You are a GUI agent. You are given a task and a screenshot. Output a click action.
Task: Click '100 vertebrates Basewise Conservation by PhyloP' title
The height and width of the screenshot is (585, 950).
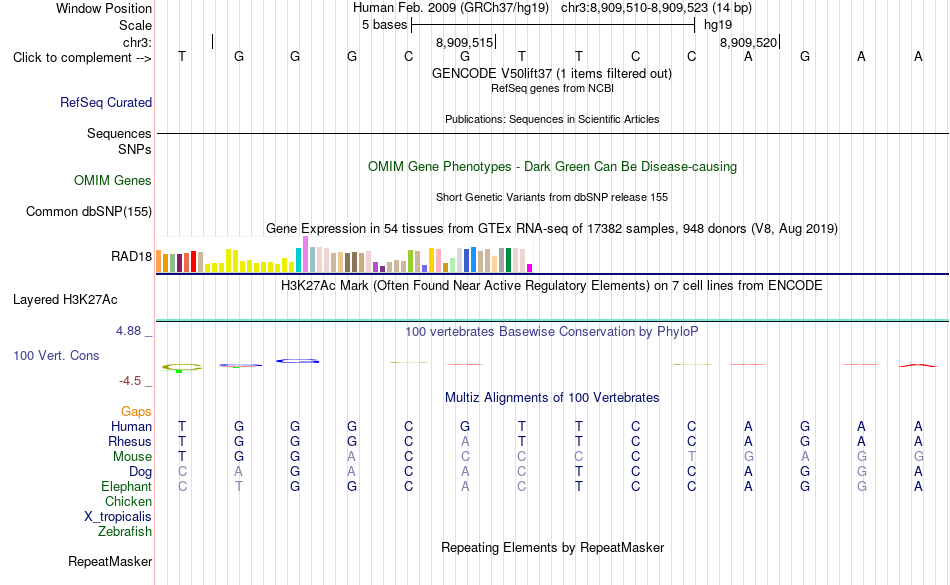[x=552, y=331]
